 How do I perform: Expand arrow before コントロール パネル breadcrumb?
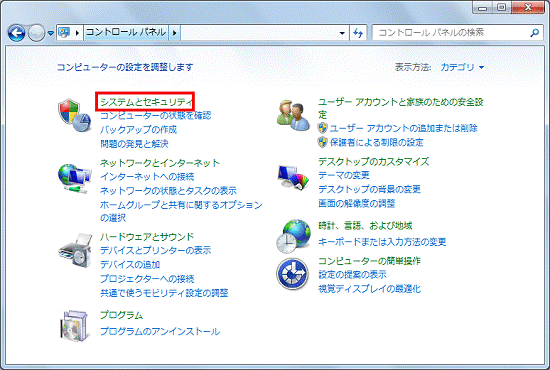tap(77, 33)
